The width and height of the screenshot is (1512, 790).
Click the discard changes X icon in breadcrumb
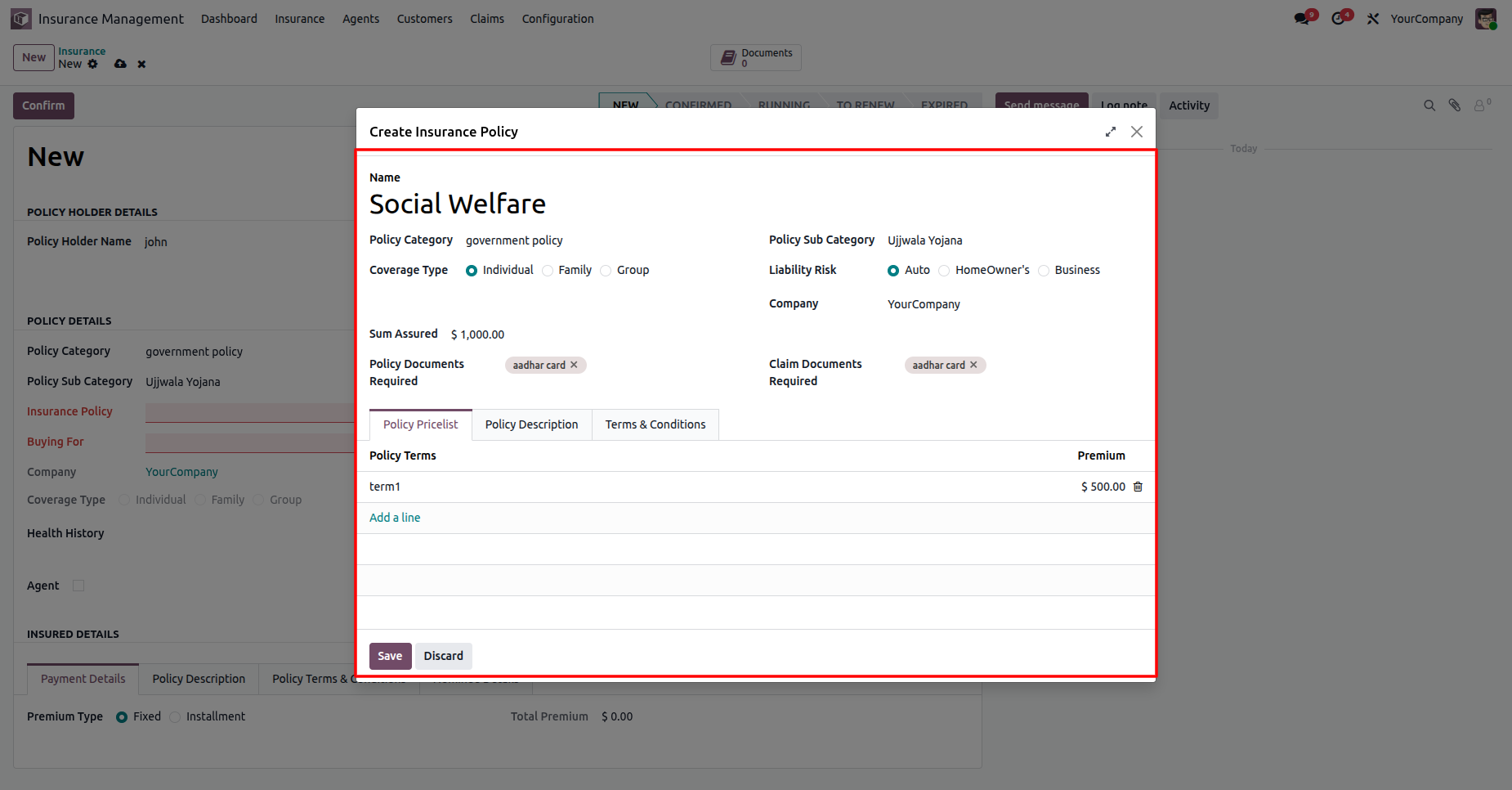coord(141,64)
